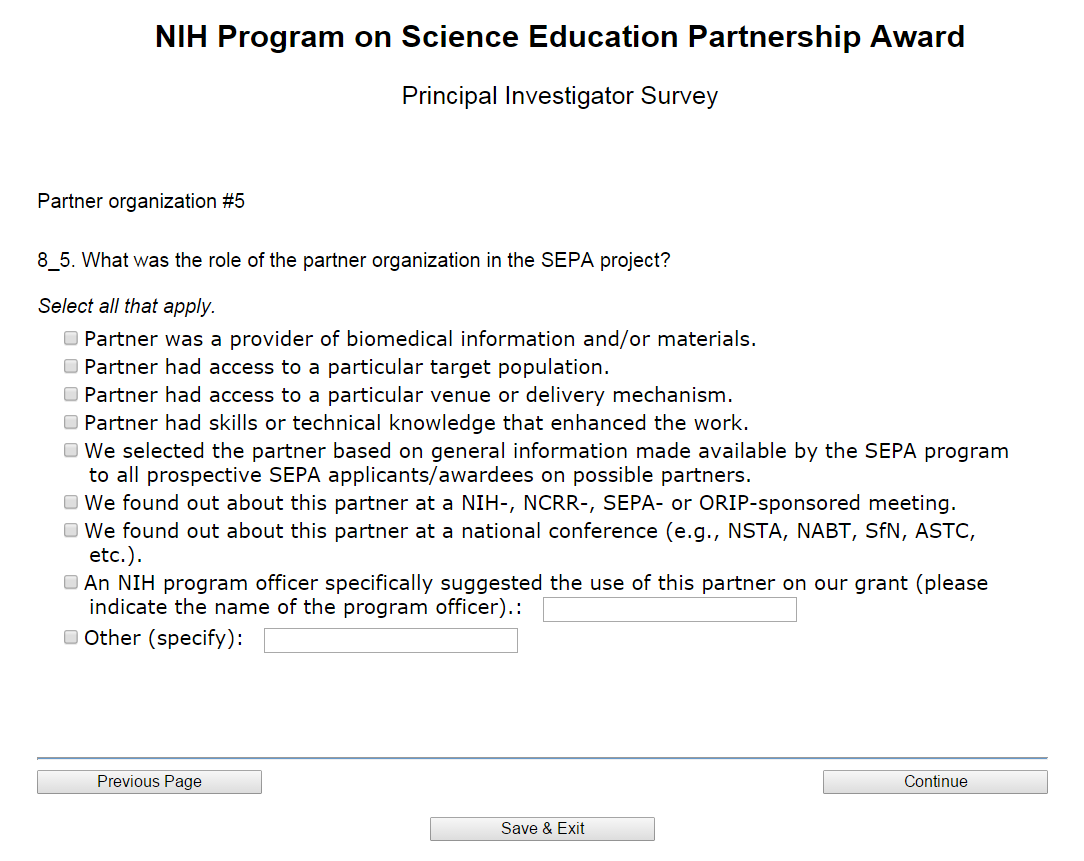Tick the NIH-, NCRR-, SEPA- or ORIP-sponsored meeting checkbox
Viewport: 1084px width, 861px height.
[71, 502]
